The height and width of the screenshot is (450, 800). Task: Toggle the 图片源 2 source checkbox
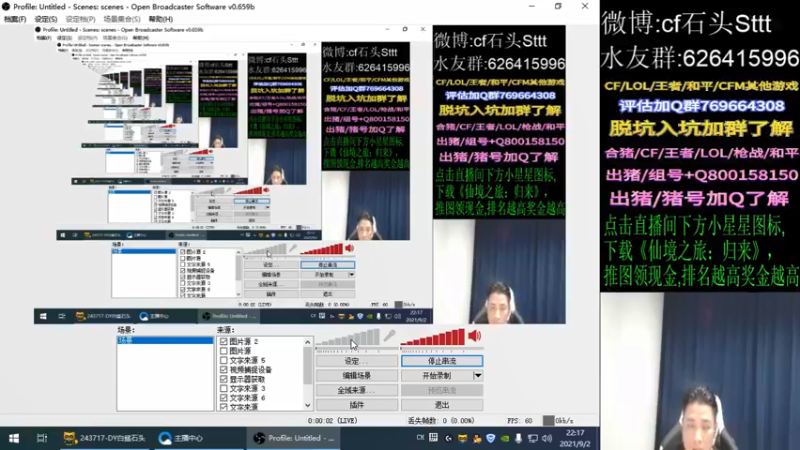(x=223, y=341)
